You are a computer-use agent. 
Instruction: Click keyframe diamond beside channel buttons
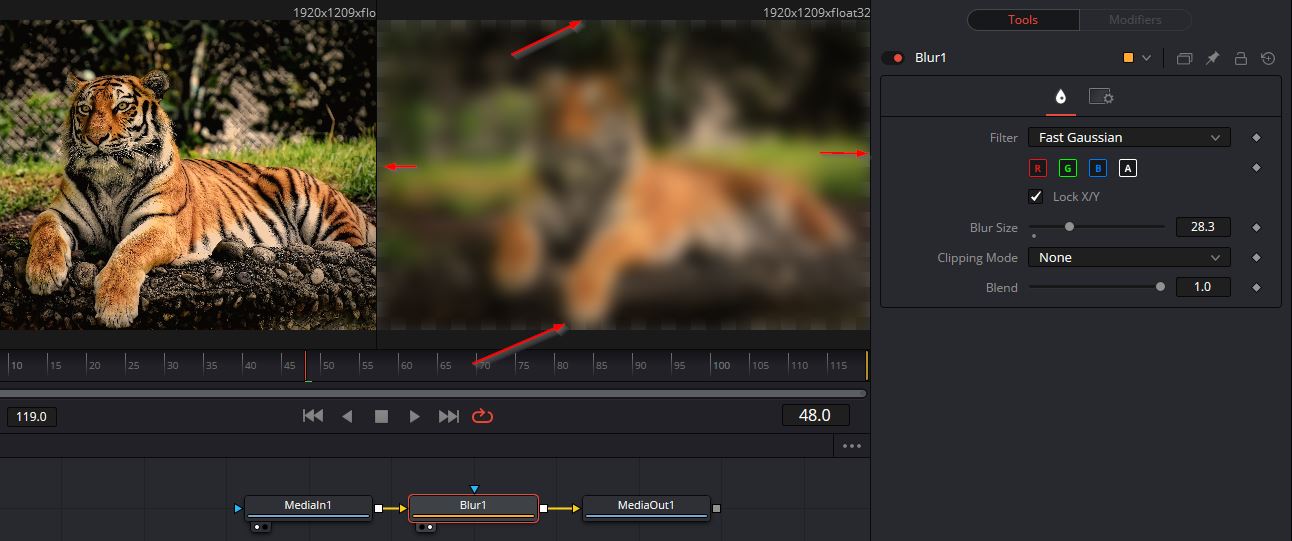(1257, 168)
